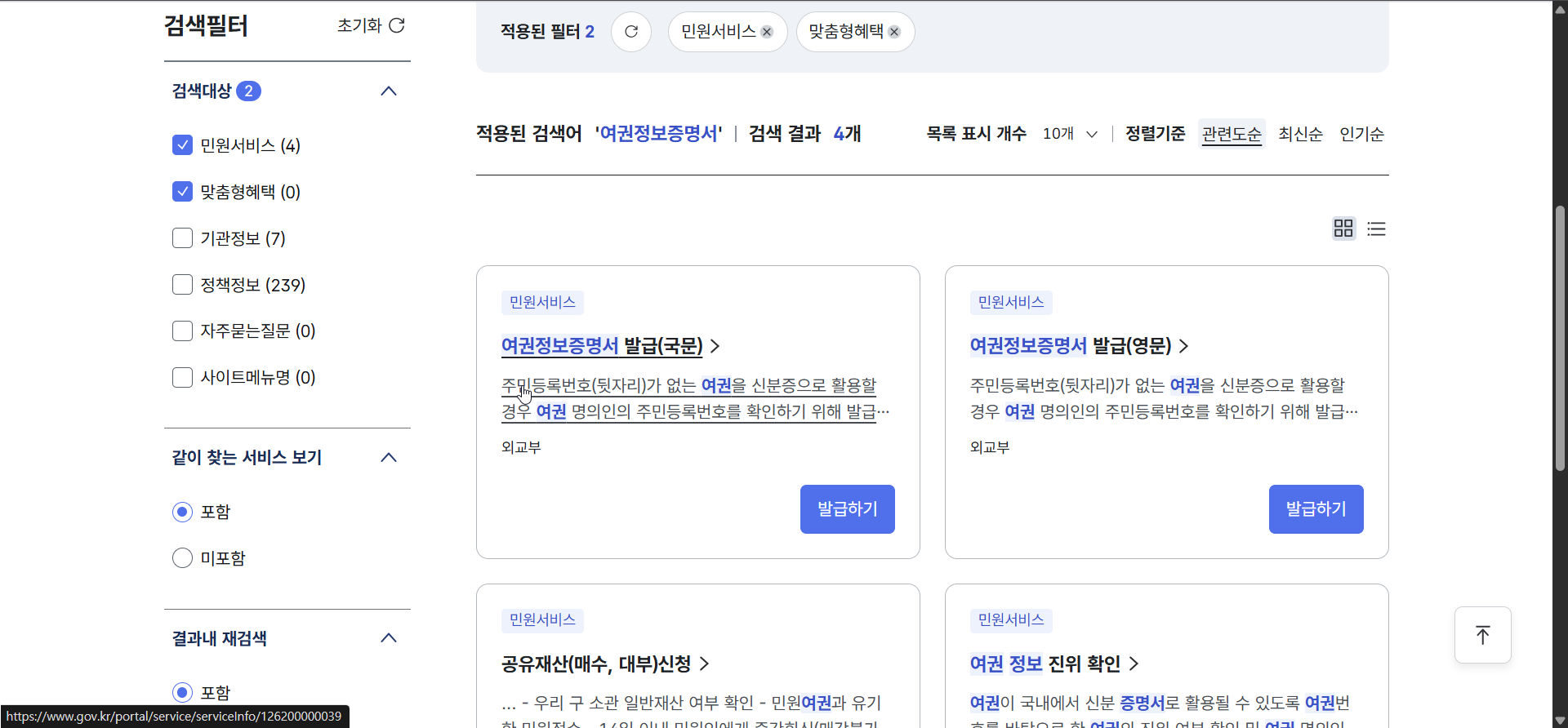This screenshot has width=1568, height=728.
Task: Click arrow icon after 공유재산(매수, 대부)신청
Action: (x=704, y=664)
